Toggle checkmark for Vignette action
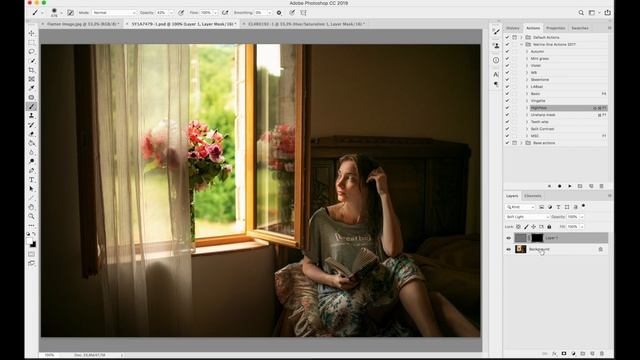The width and height of the screenshot is (640, 360). pyautogui.click(x=507, y=101)
